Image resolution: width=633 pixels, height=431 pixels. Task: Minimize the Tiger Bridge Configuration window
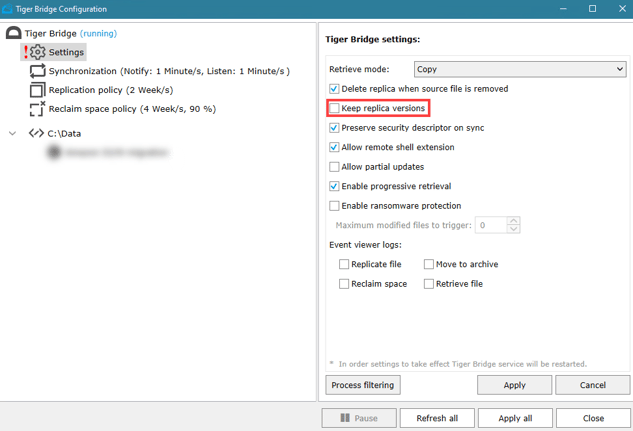563,9
